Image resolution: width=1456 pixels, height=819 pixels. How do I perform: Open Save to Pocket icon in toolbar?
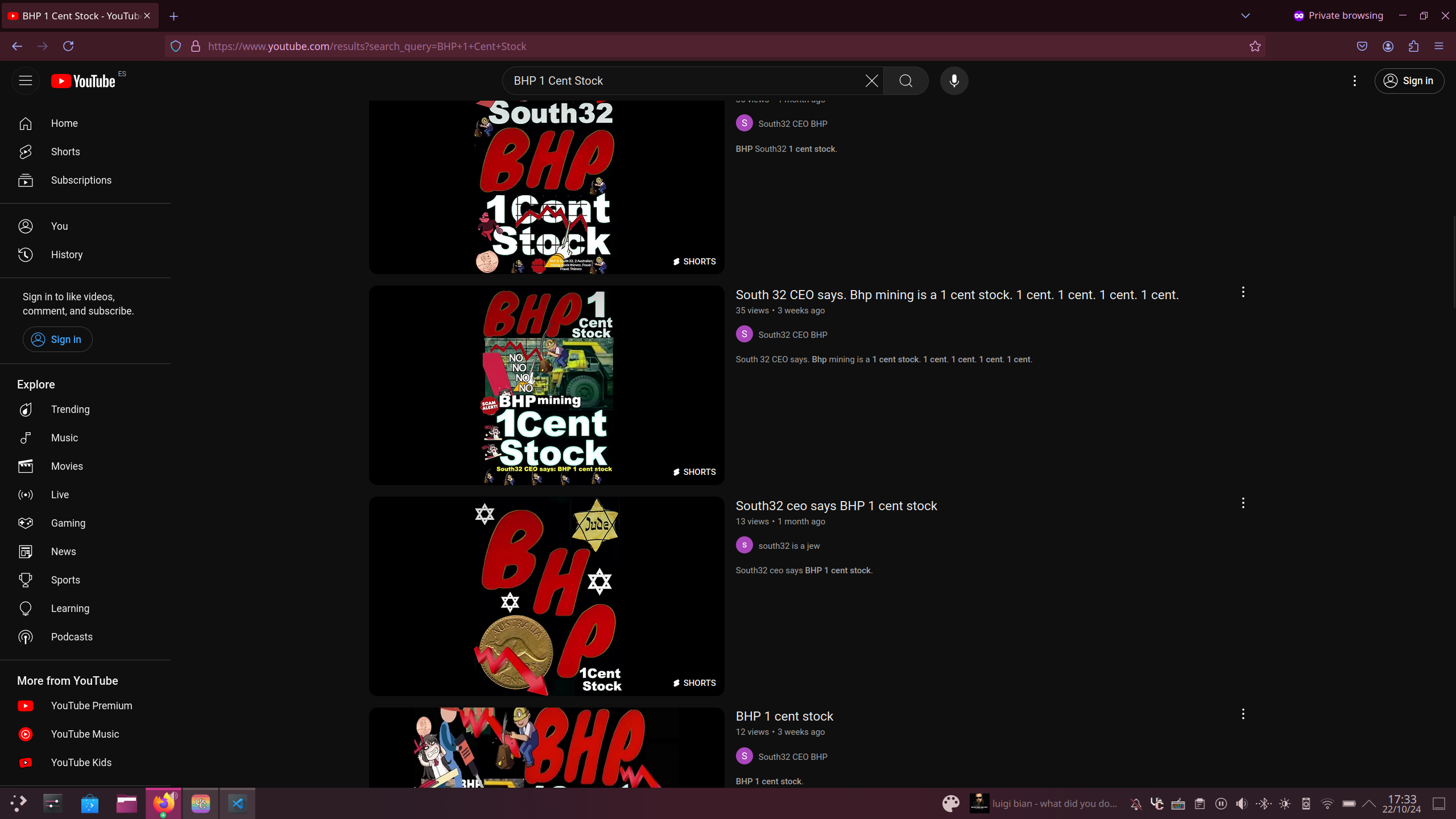click(x=1362, y=47)
